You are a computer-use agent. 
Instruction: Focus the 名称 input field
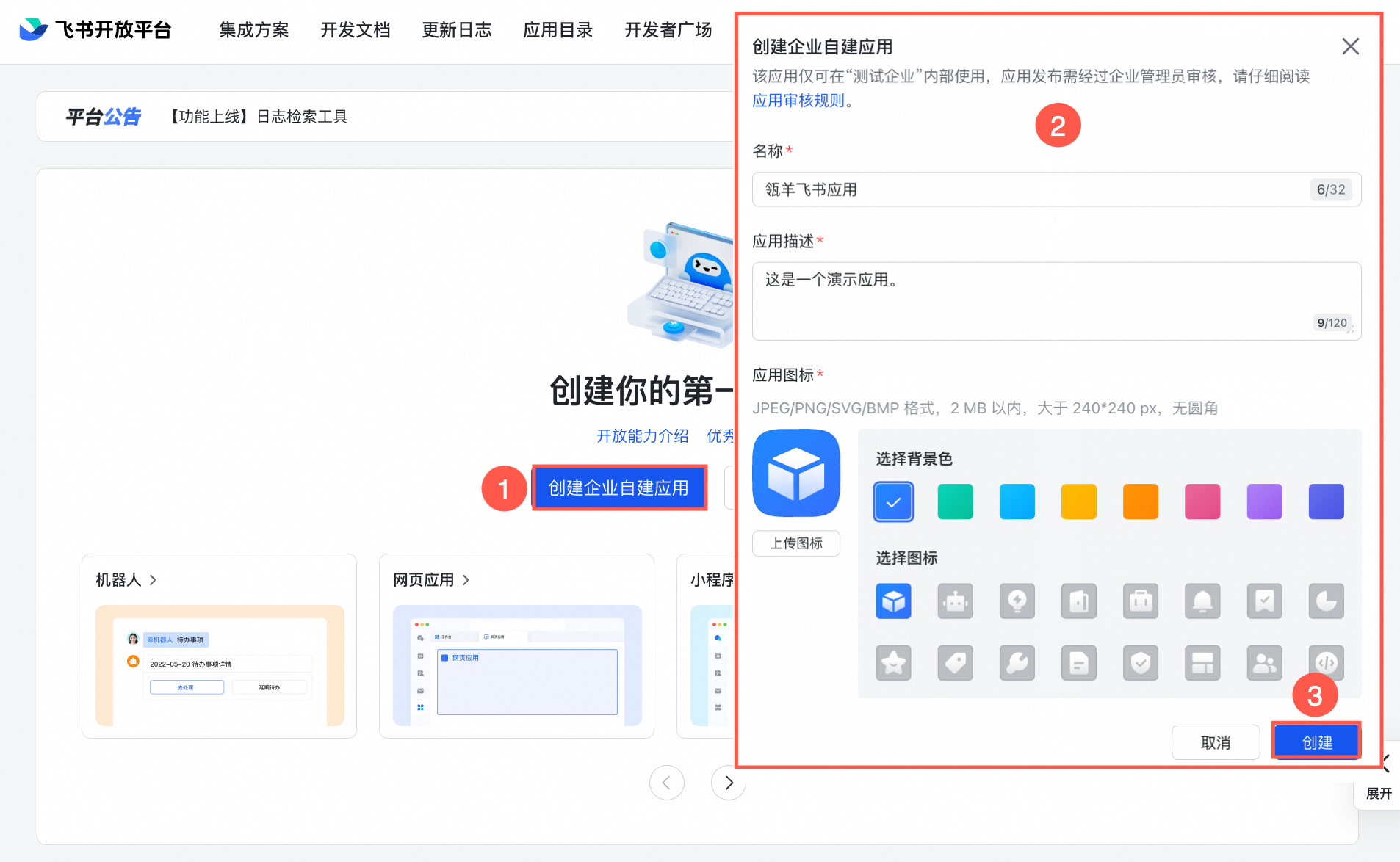point(1056,189)
